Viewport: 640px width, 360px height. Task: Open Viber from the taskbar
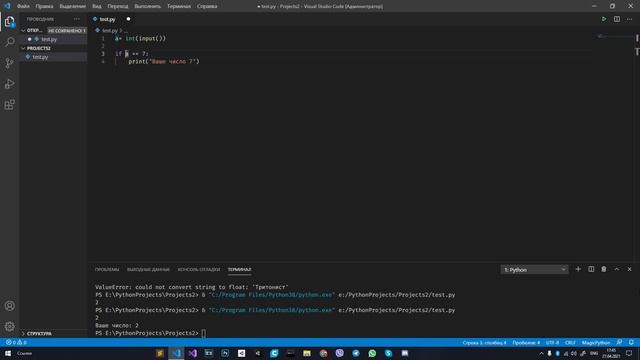340,353
